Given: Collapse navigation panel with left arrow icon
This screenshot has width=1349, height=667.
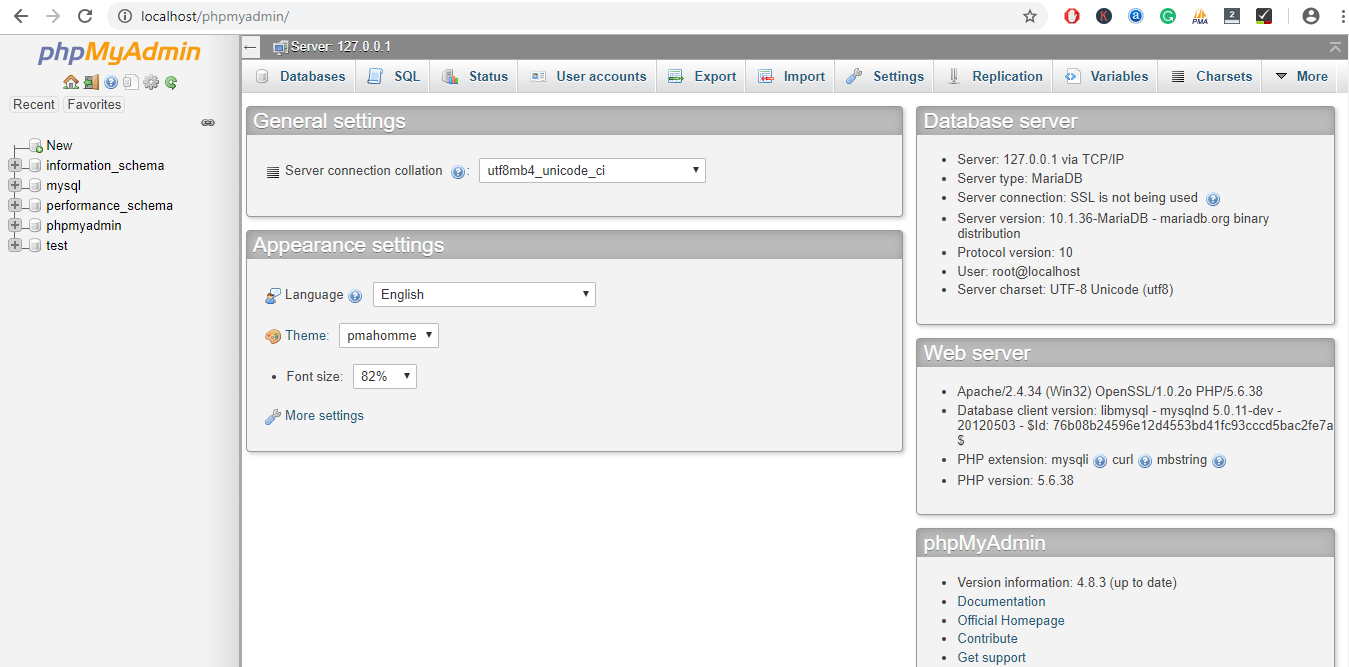Looking at the screenshot, I should [x=251, y=47].
